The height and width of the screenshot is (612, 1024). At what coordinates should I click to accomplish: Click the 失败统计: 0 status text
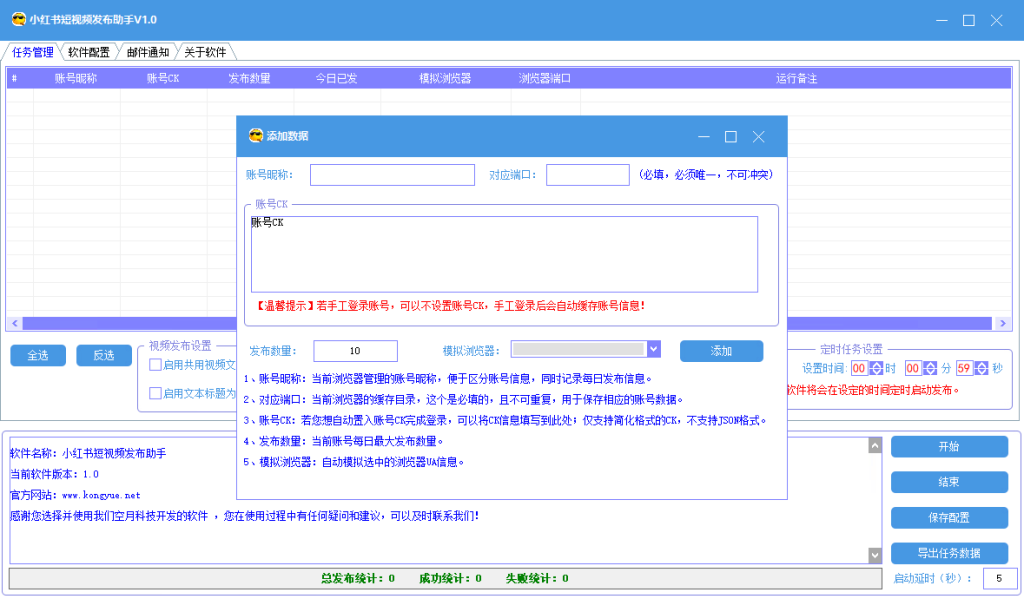(537, 578)
